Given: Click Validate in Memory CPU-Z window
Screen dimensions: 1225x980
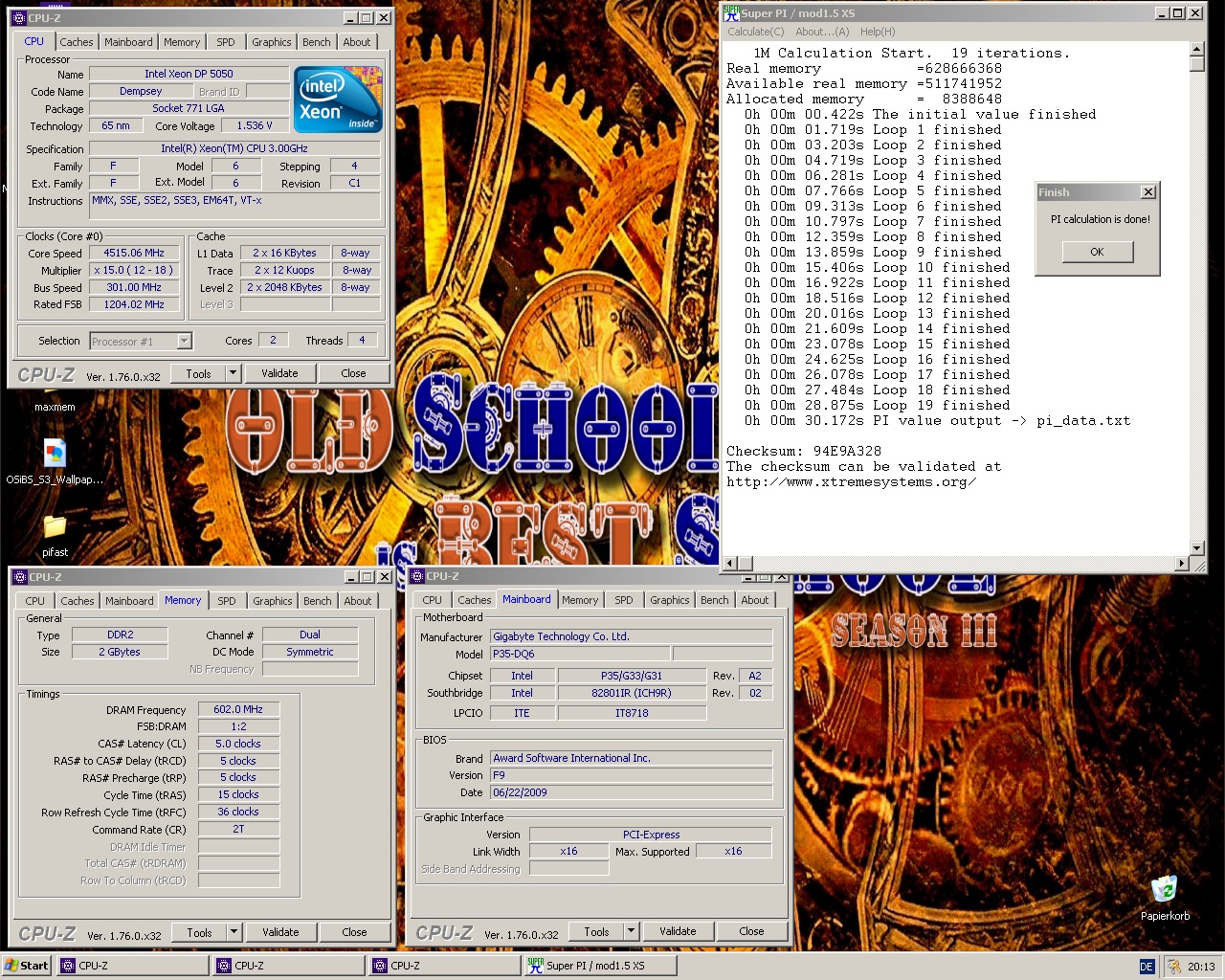Looking at the screenshot, I should click(x=280, y=932).
